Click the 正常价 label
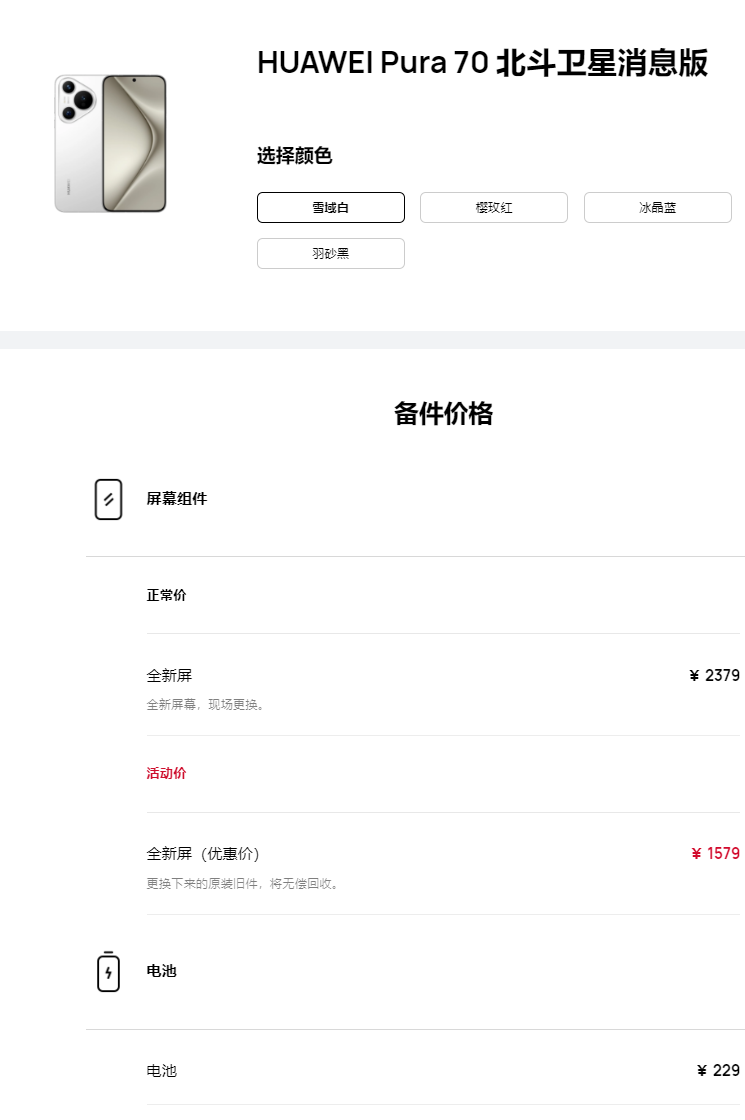The height and width of the screenshot is (1120, 745). coord(166,595)
